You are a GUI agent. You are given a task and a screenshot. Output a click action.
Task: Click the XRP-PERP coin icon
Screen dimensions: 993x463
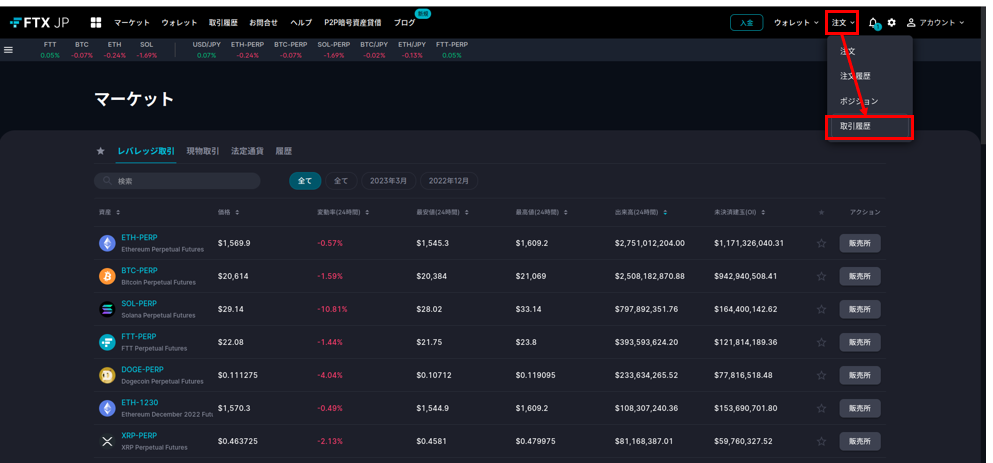click(107, 441)
